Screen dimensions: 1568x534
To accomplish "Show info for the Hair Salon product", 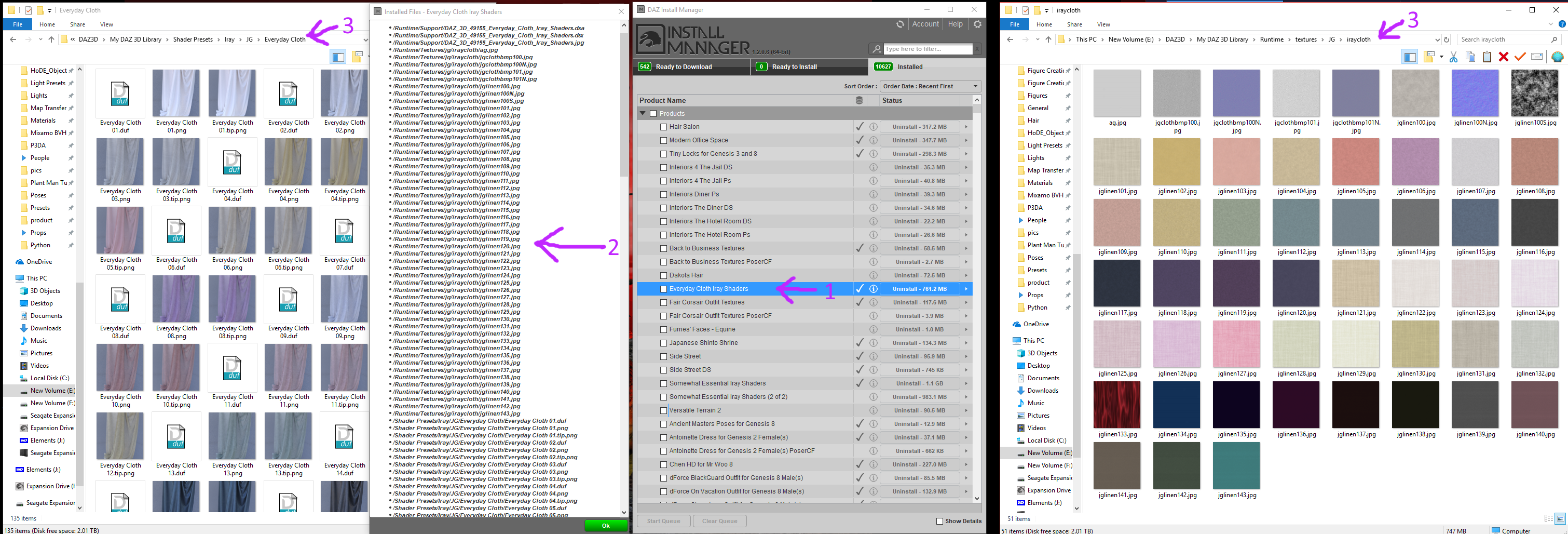I will coord(873,127).
